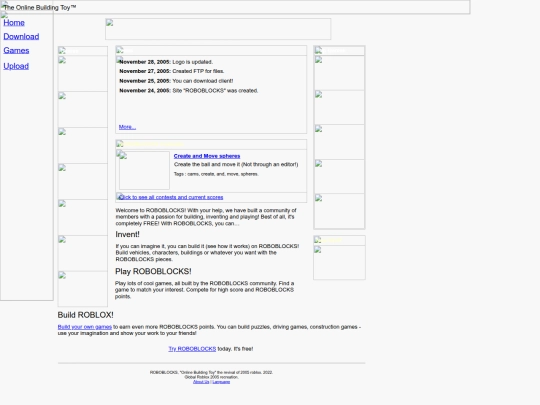The height and width of the screenshot is (405, 540).
Task: Open the Language footer link
Action: [221, 382]
